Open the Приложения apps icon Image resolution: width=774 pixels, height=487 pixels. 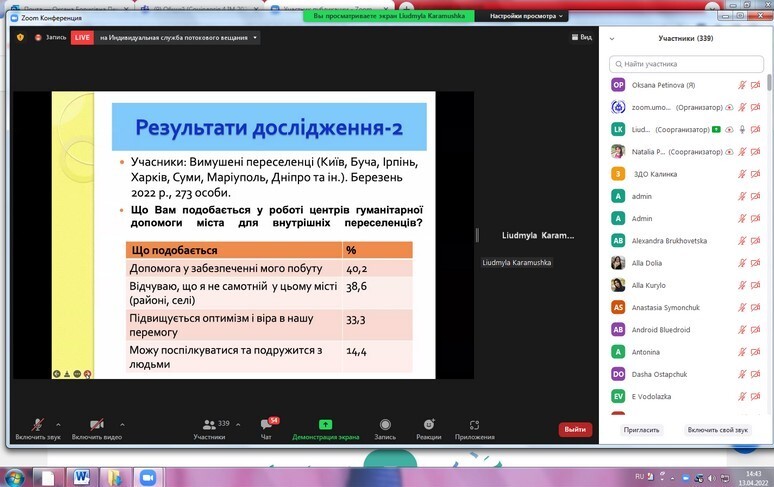[x=474, y=425]
